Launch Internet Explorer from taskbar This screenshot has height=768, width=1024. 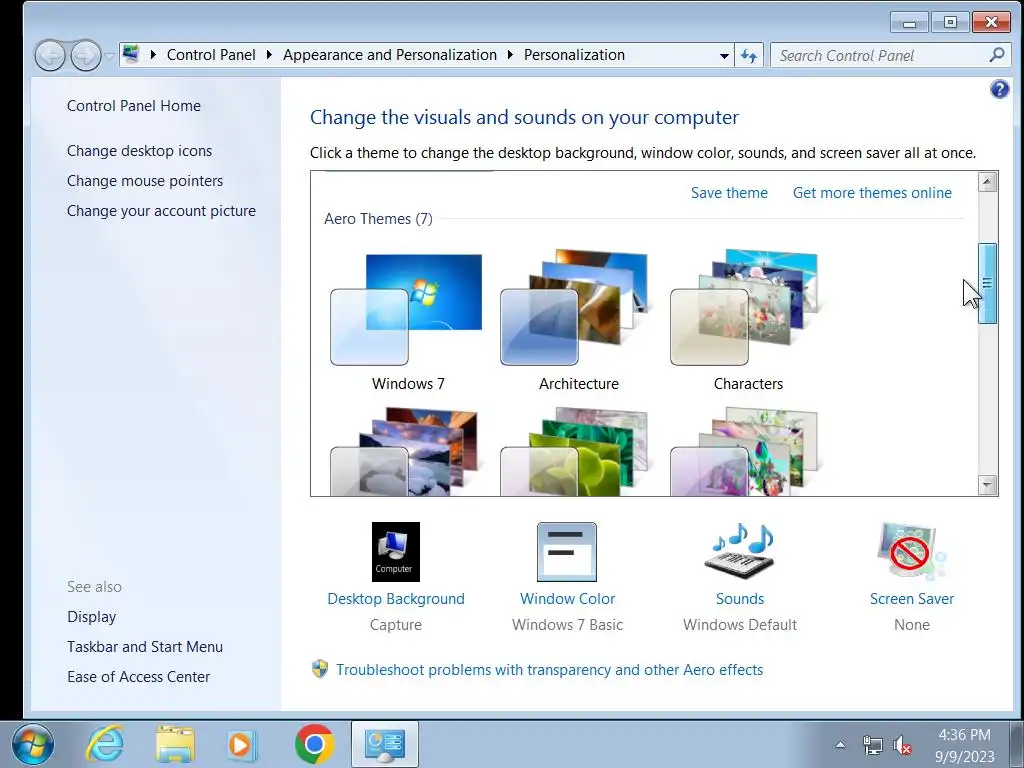pyautogui.click(x=105, y=744)
